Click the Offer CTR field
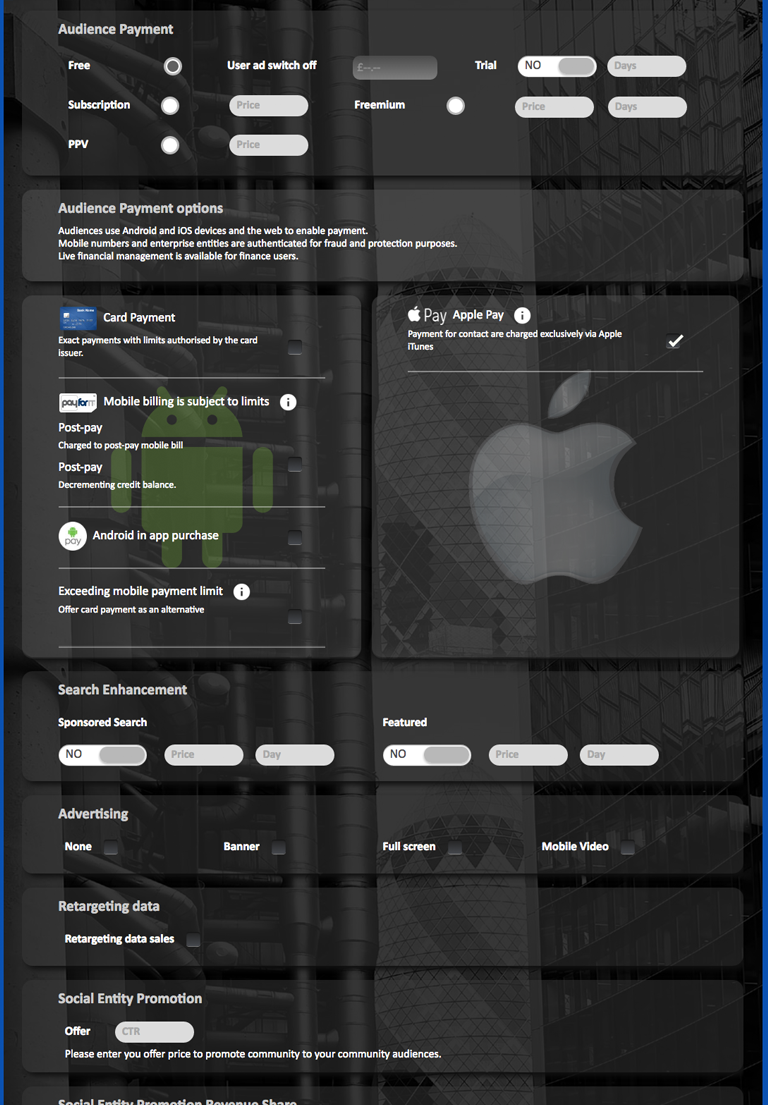The height and width of the screenshot is (1105, 768). (x=154, y=1032)
